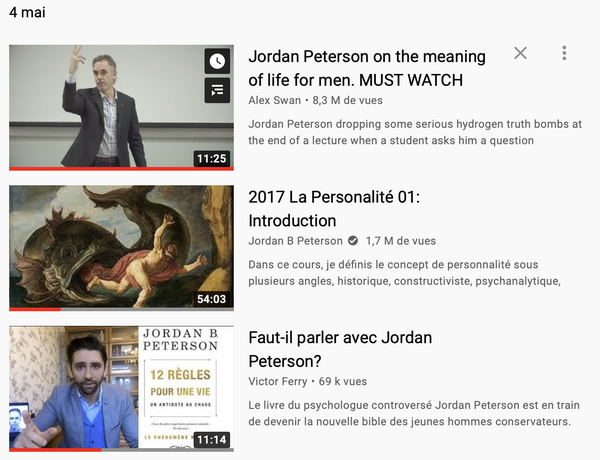Screen dimensions: 600x460
Task: Open title 'Jordan Peterson on the meaning of life'
Action: click(x=367, y=68)
